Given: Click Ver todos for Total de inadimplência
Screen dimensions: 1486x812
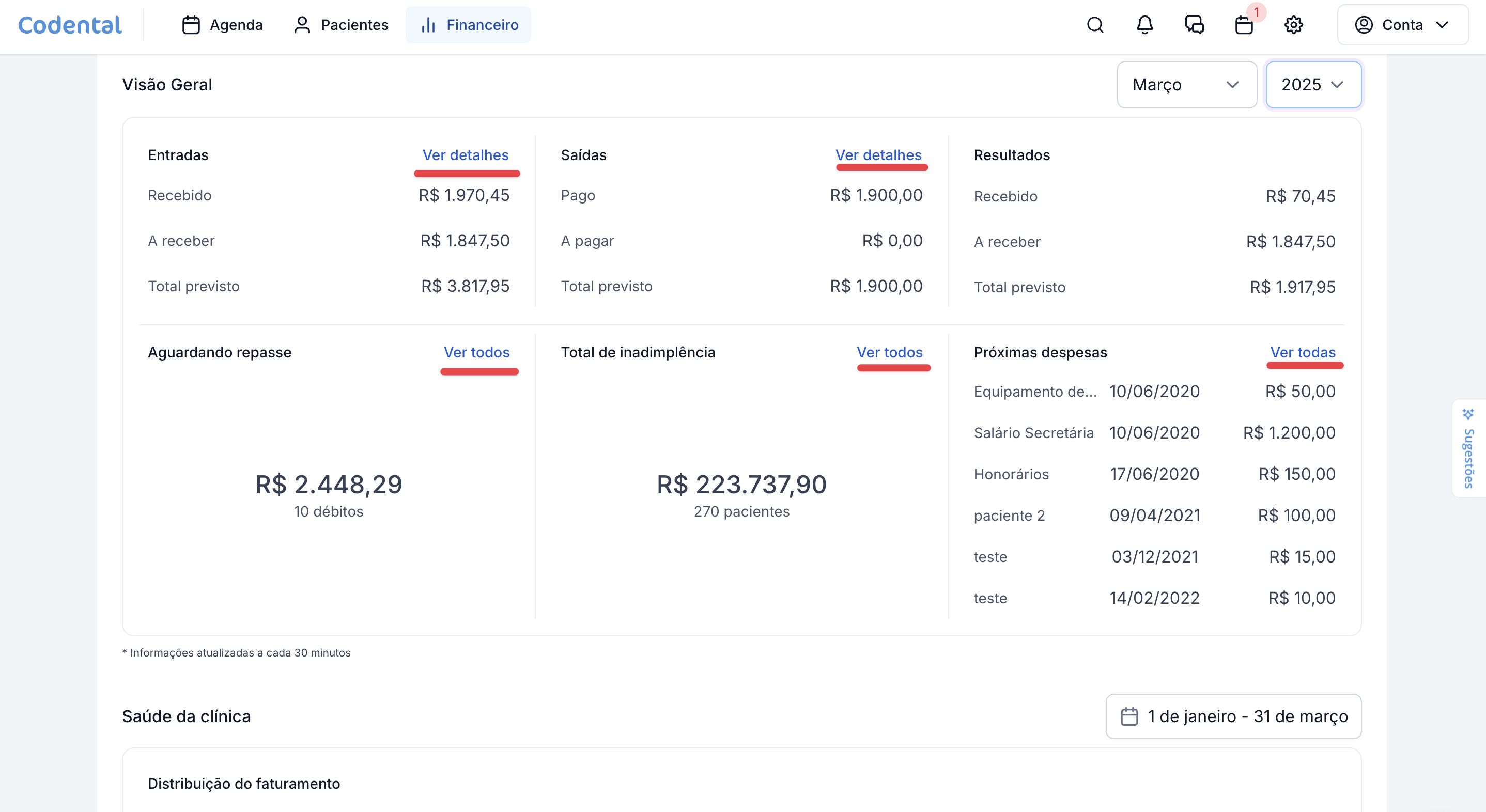Looking at the screenshot, I should tap(890, 352).
